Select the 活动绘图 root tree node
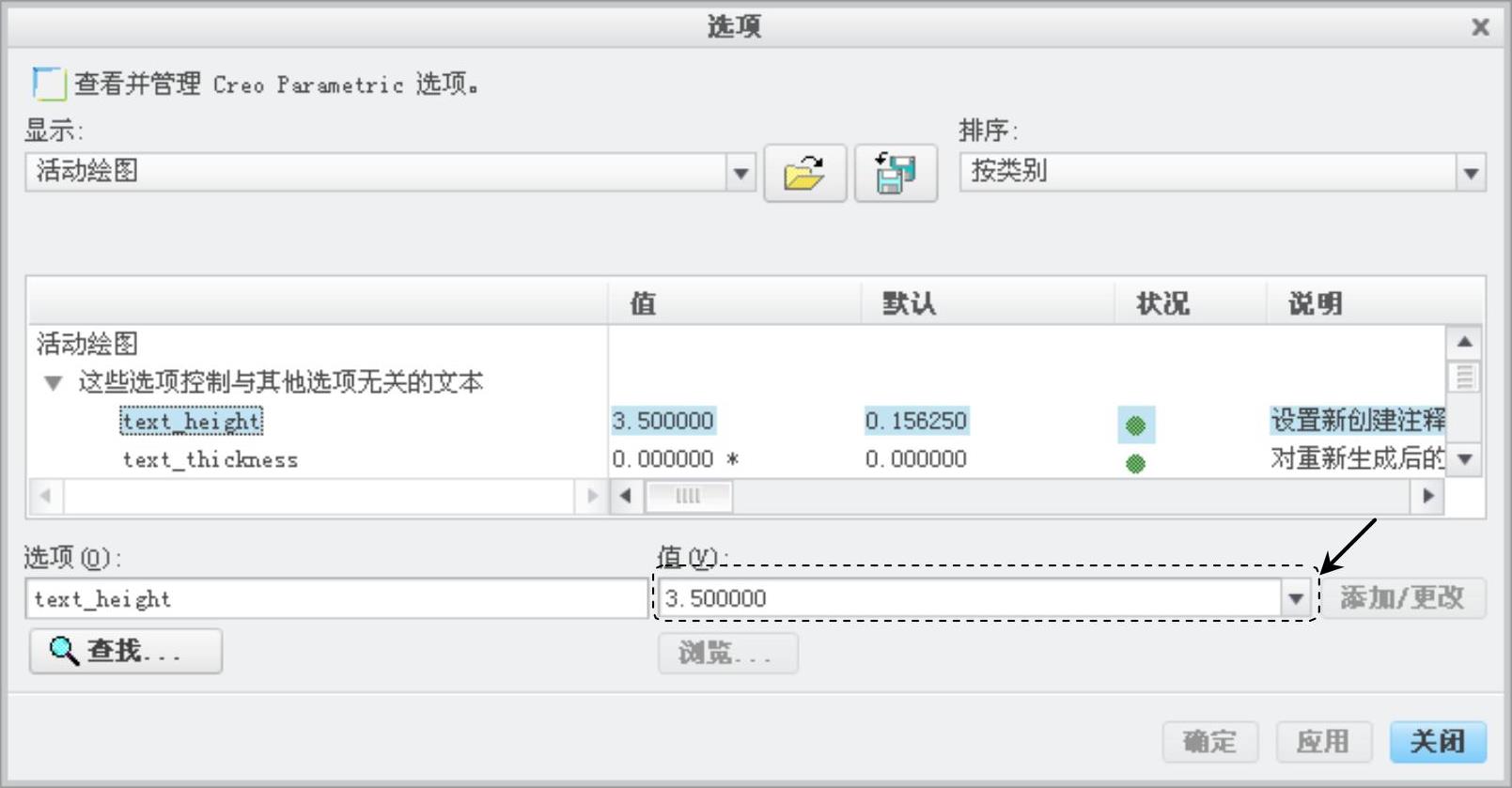 pyautogui.click(x=87, y=344)
